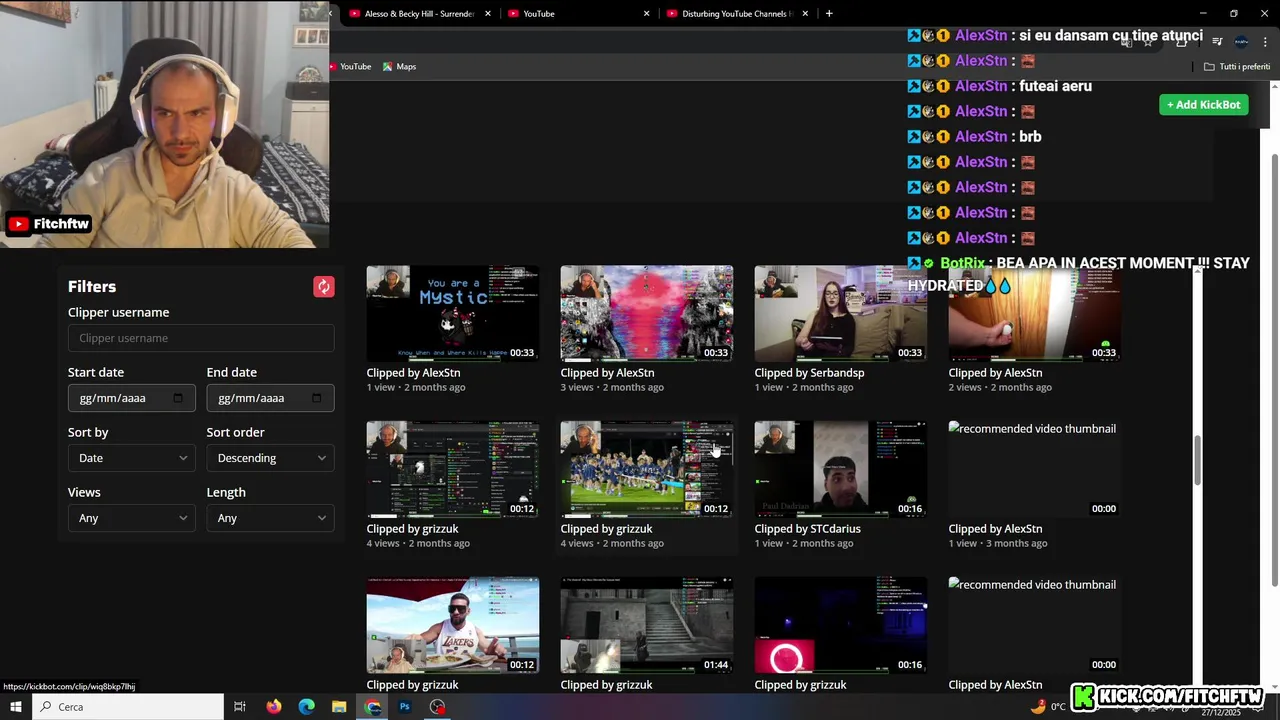Open the clip by STCdarius
The image size is (1280, 720).
pos(841,469)
